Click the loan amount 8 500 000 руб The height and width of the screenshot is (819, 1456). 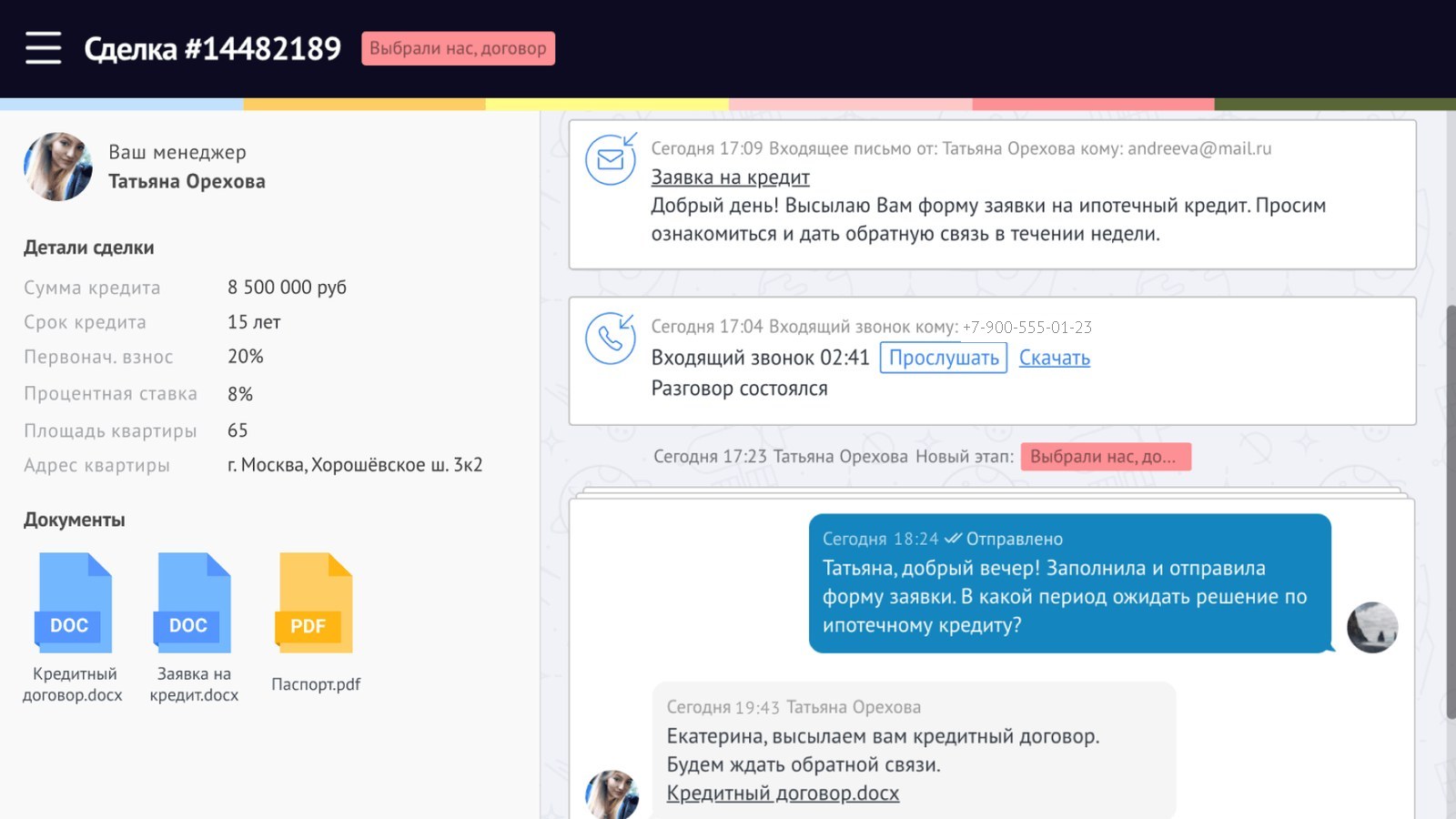click(x=287, y=287)
